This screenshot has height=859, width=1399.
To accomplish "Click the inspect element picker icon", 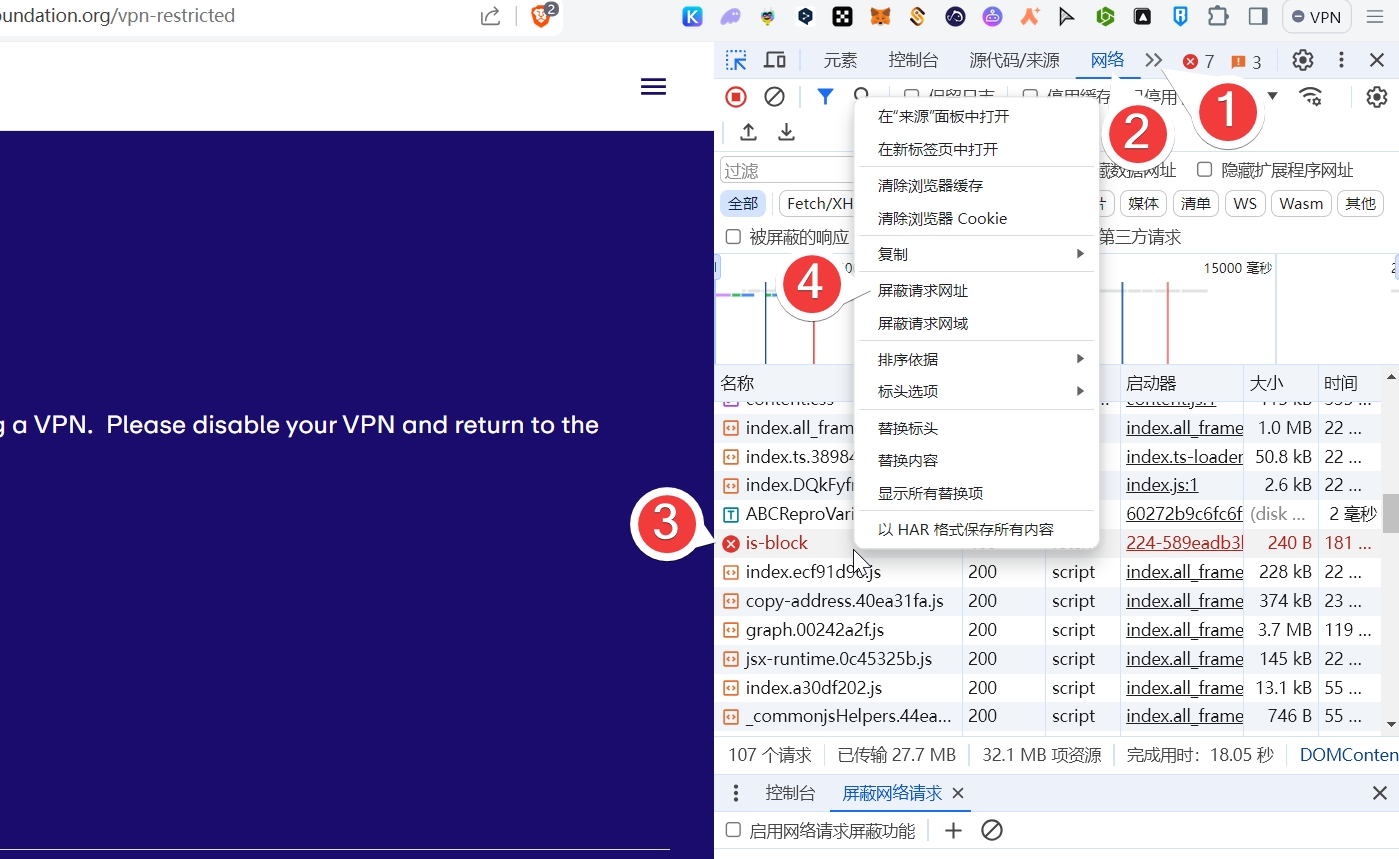I will click(x=736, y=60).
